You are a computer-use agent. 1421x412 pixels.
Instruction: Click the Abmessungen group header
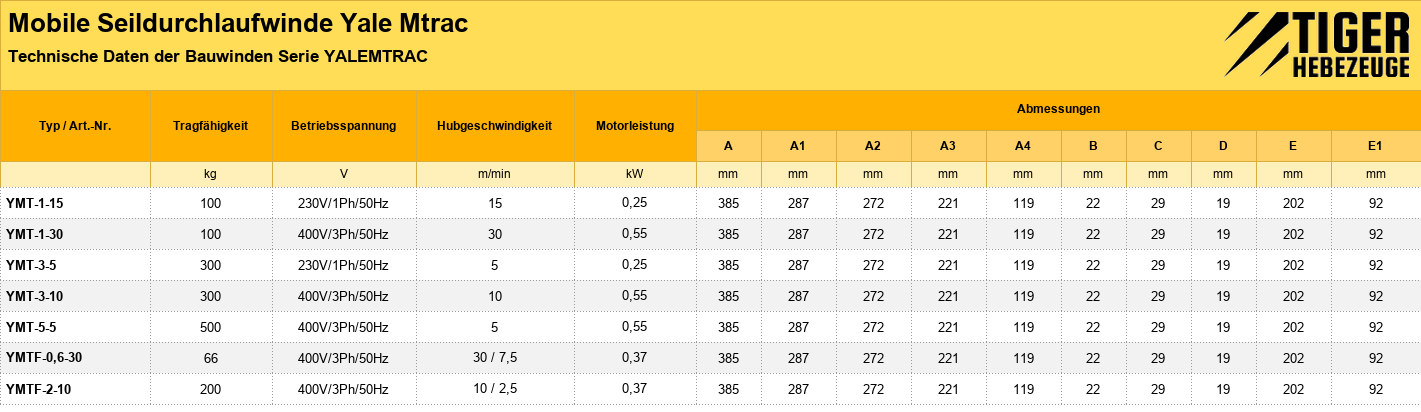(1058, 109)
